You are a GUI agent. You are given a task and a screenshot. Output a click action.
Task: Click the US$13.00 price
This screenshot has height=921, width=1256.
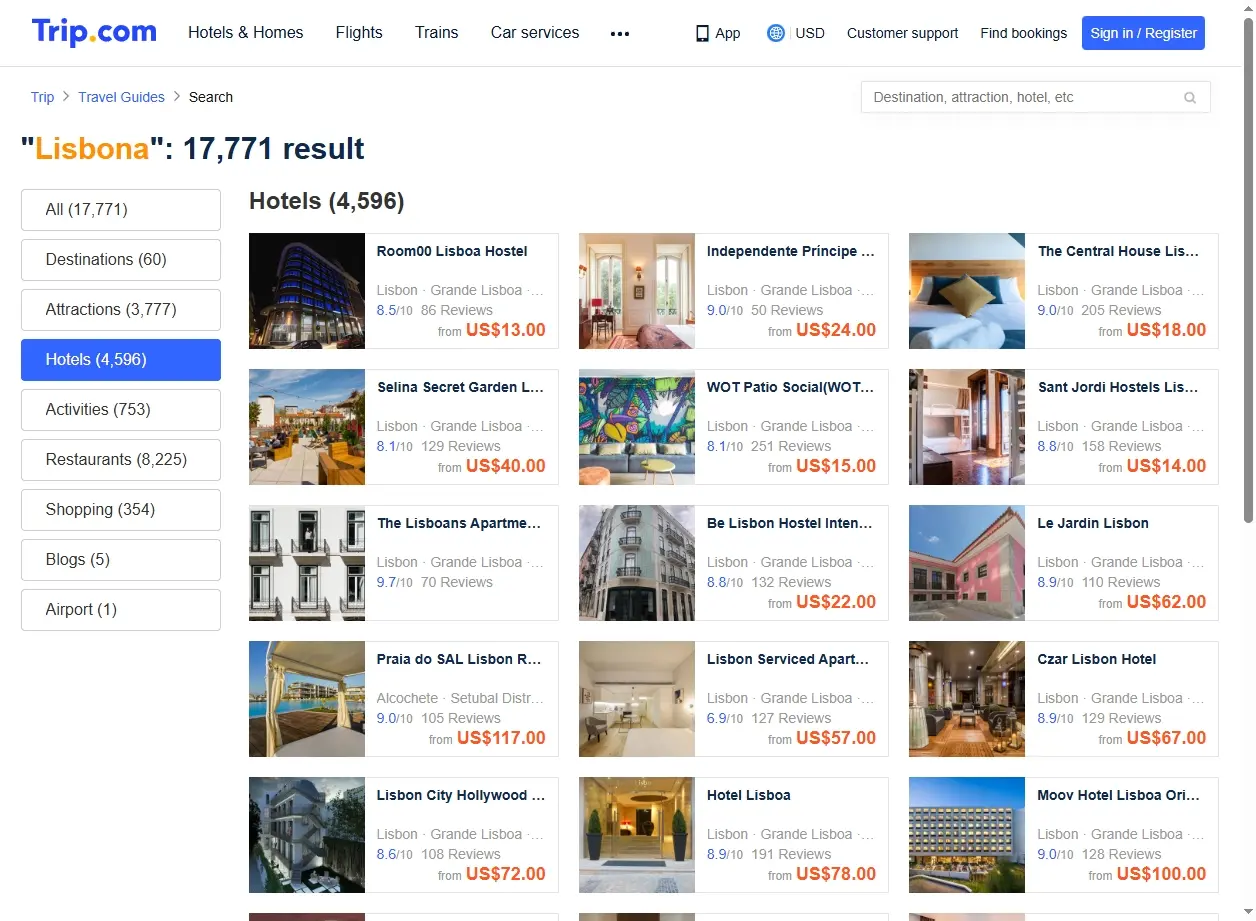pos(506,330)
